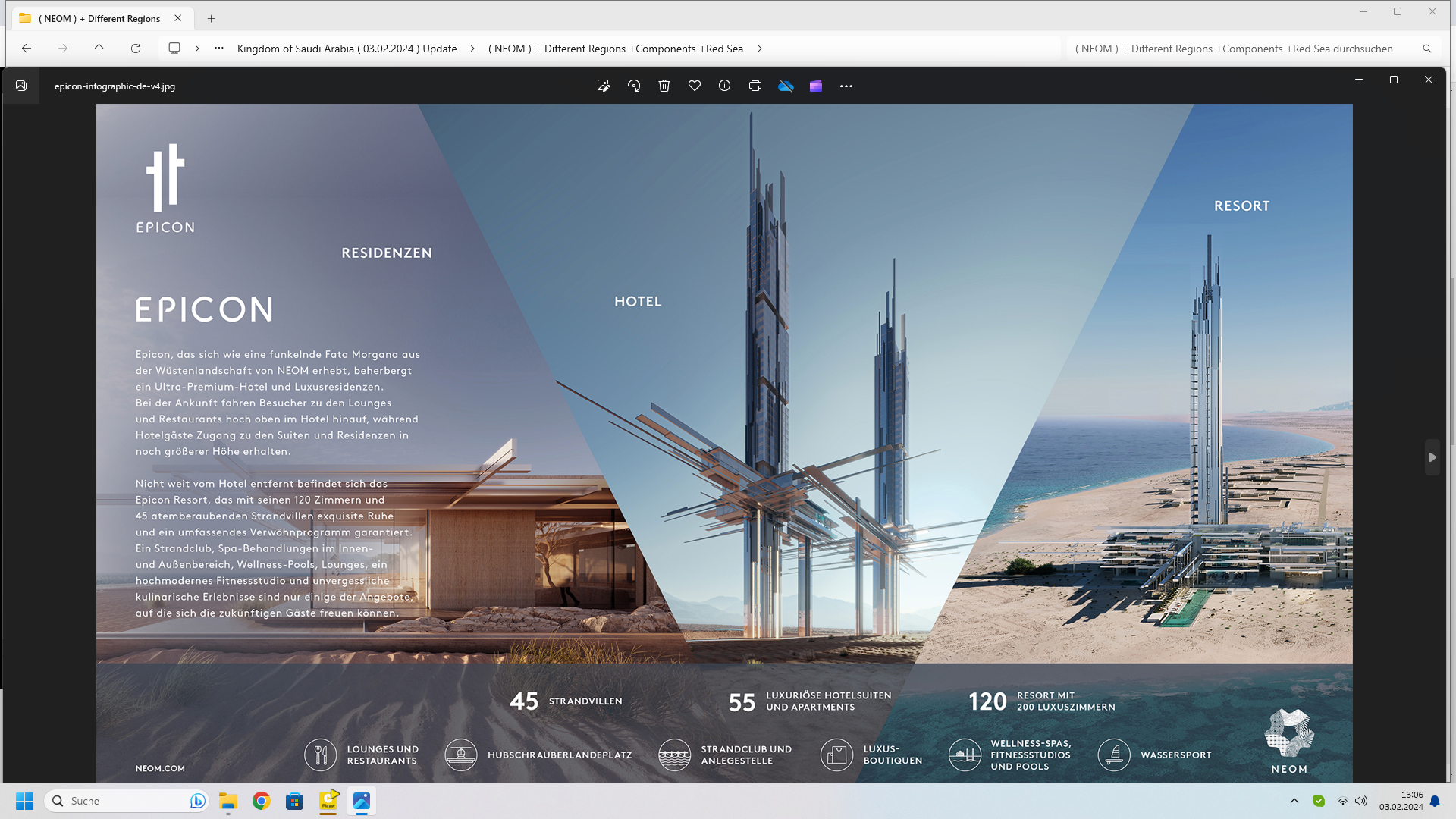The image size is (1456, 819).
Task: Navigate up one folder level
Action: tap(99, 49)
